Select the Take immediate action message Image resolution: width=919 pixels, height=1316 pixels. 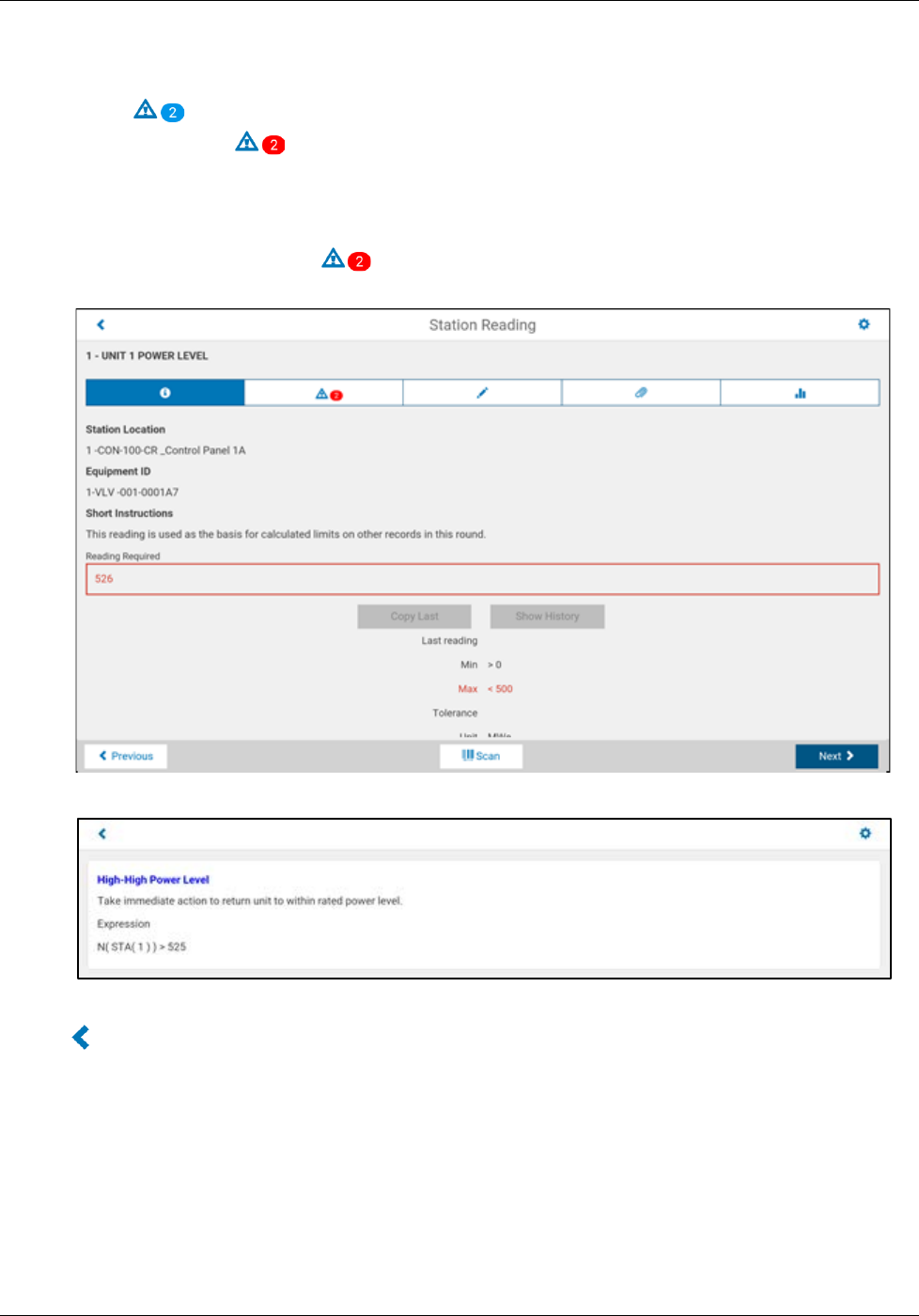click(250, 901)
